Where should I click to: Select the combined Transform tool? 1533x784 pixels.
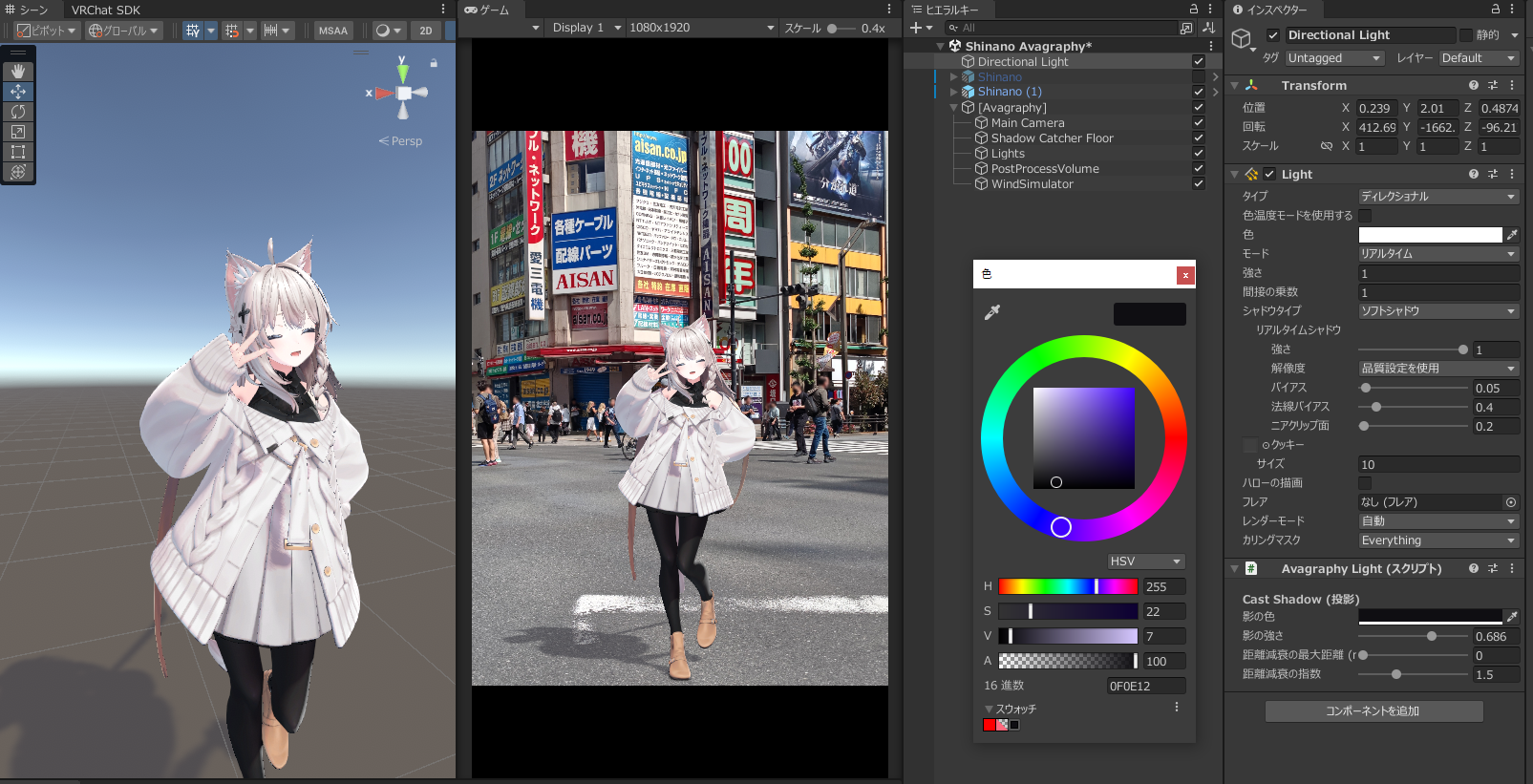coord(18,172)
